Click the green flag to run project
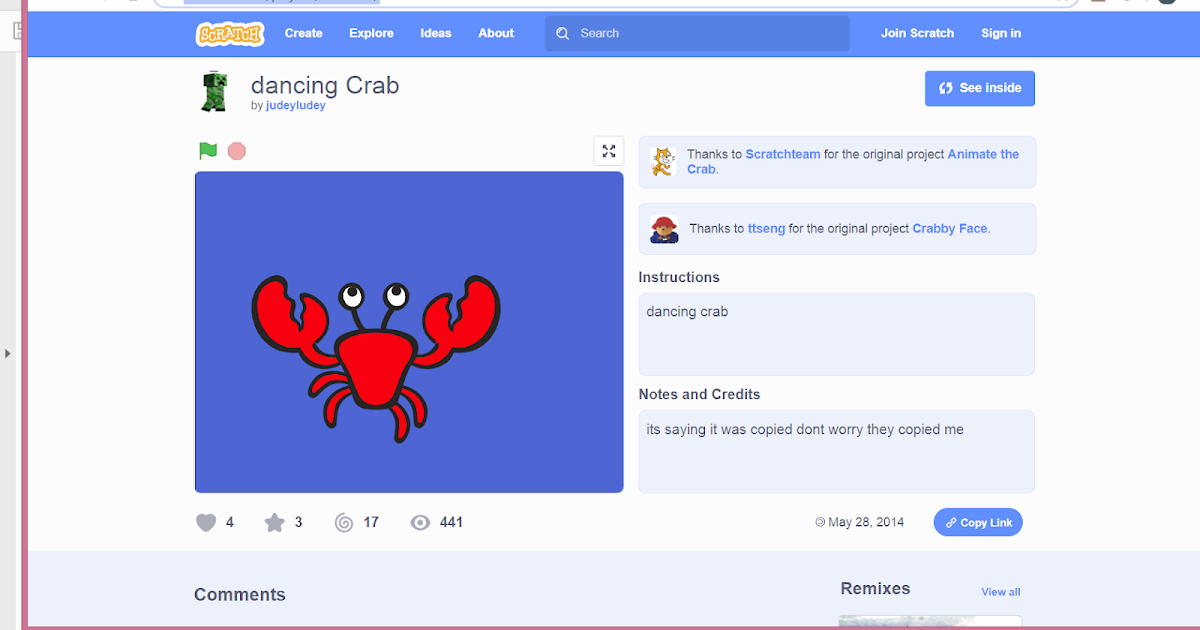This screenshot has width=1200, height=630. [207, 150]
